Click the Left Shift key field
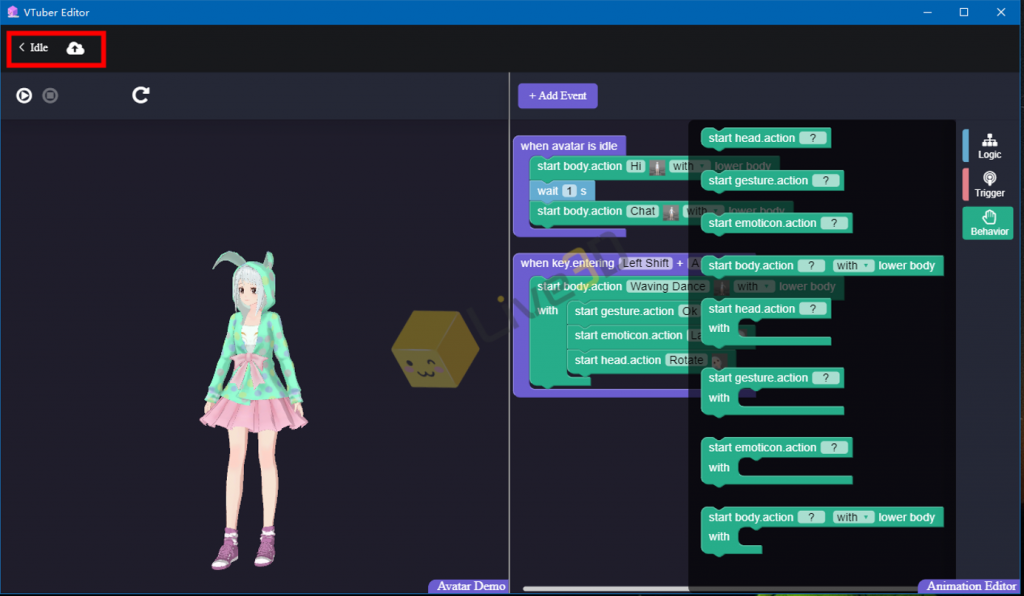Screen dimensions: 1024x596 point(646,263)
